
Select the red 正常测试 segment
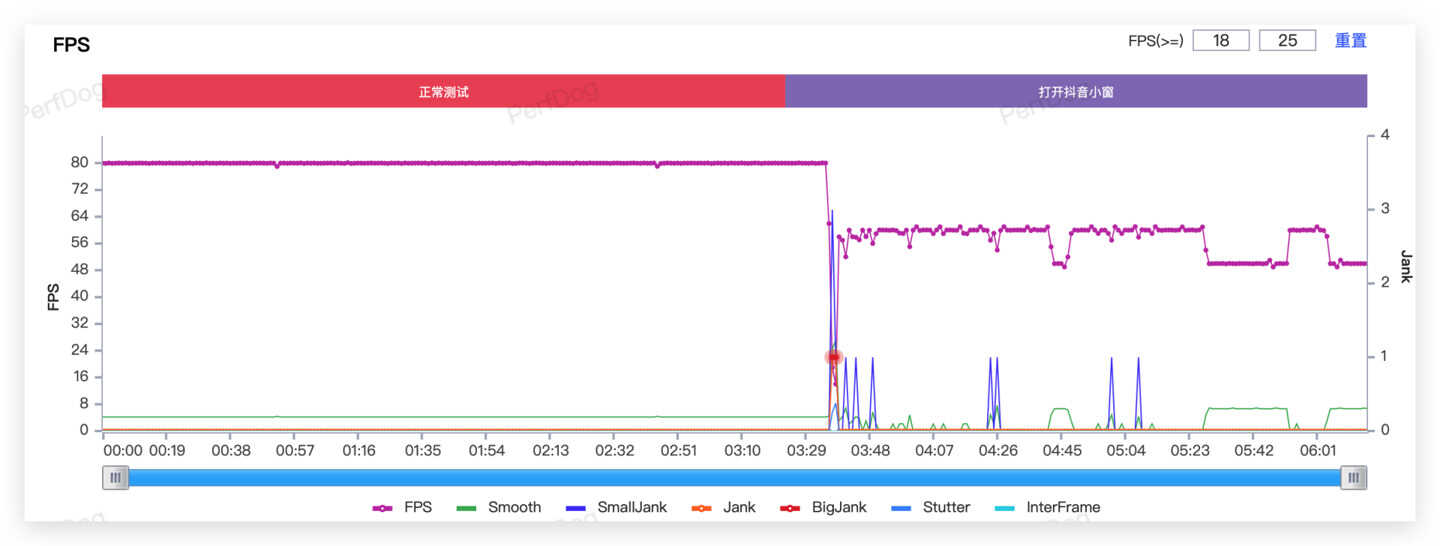pyautogui.click(x=443, y=91)
